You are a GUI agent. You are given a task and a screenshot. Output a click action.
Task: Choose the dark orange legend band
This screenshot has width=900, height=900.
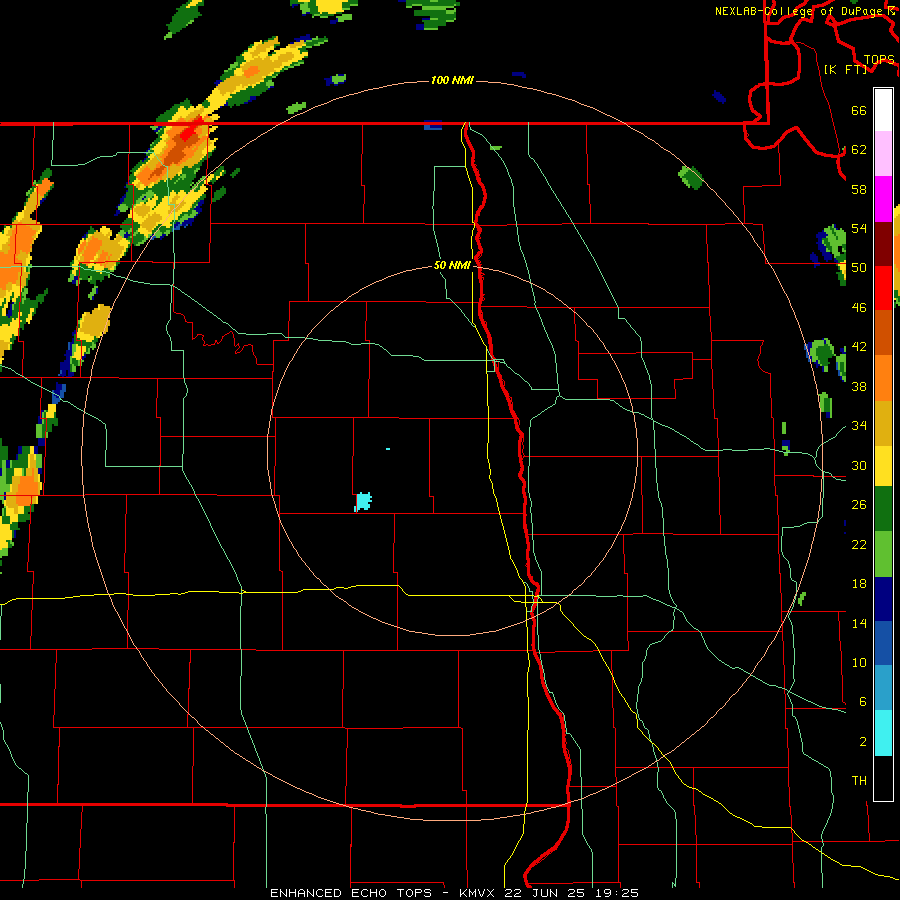click(x=883, y=332)
